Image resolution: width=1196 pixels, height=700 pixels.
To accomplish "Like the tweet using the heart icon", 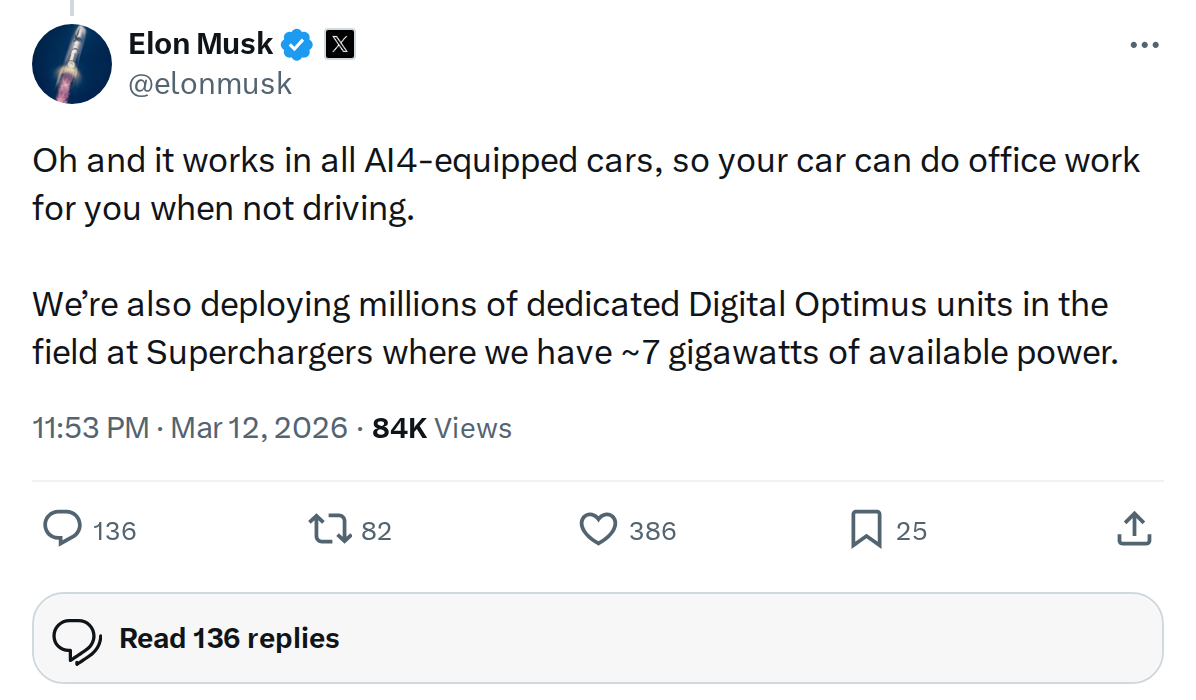I will pyautogui.click(x=597, y=530).
